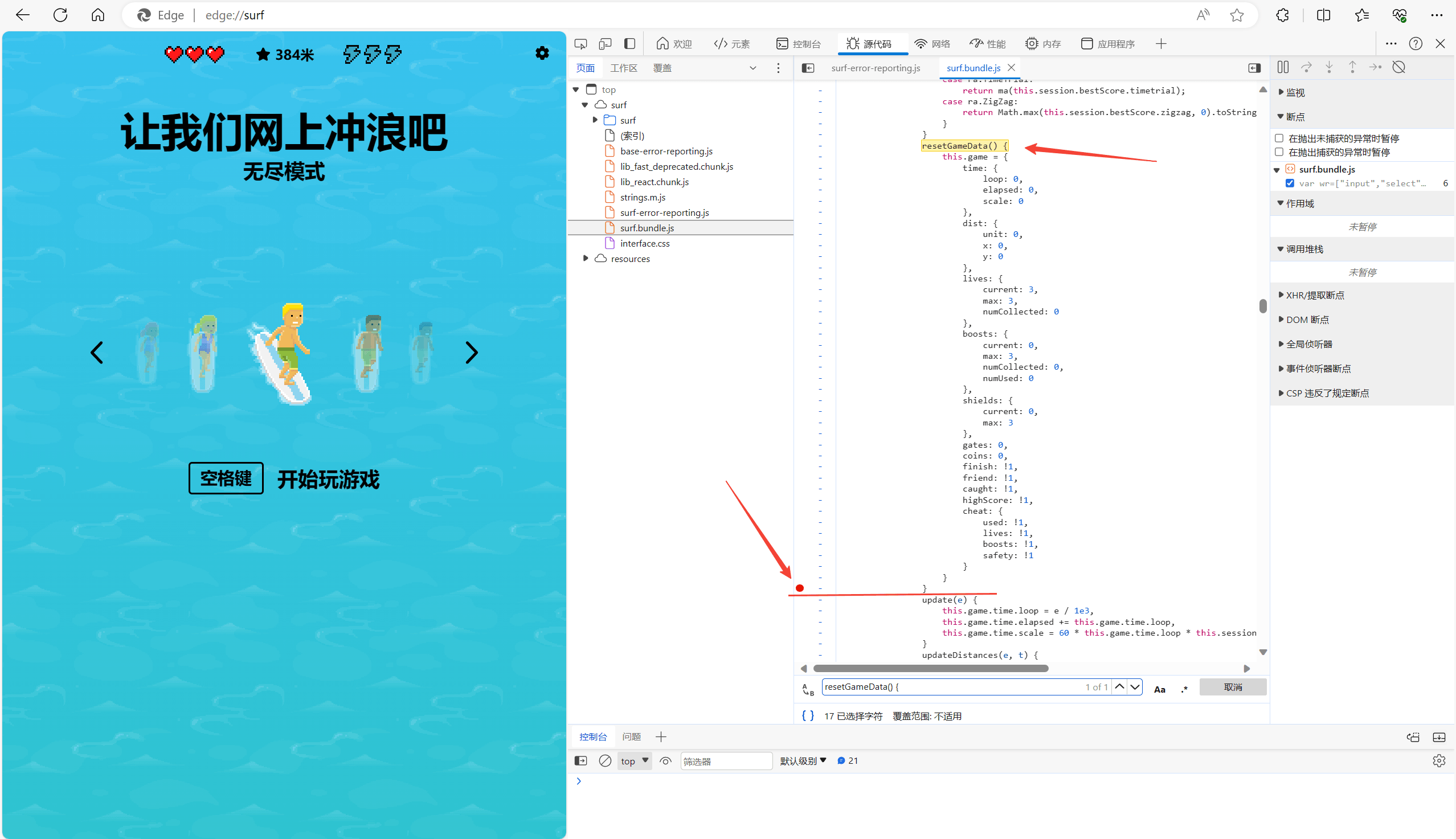
Task: Add more DevTools tools plus
Action: 1161,44
